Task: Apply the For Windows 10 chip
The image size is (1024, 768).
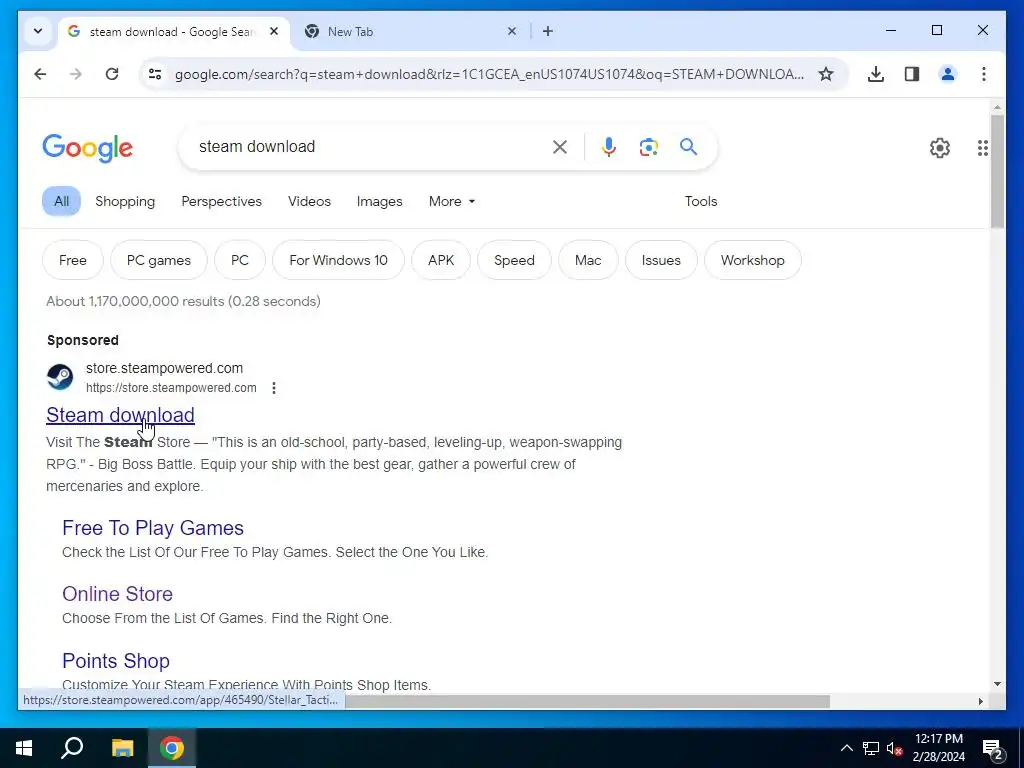Action: pyautogui.click(x=338, y=260)
